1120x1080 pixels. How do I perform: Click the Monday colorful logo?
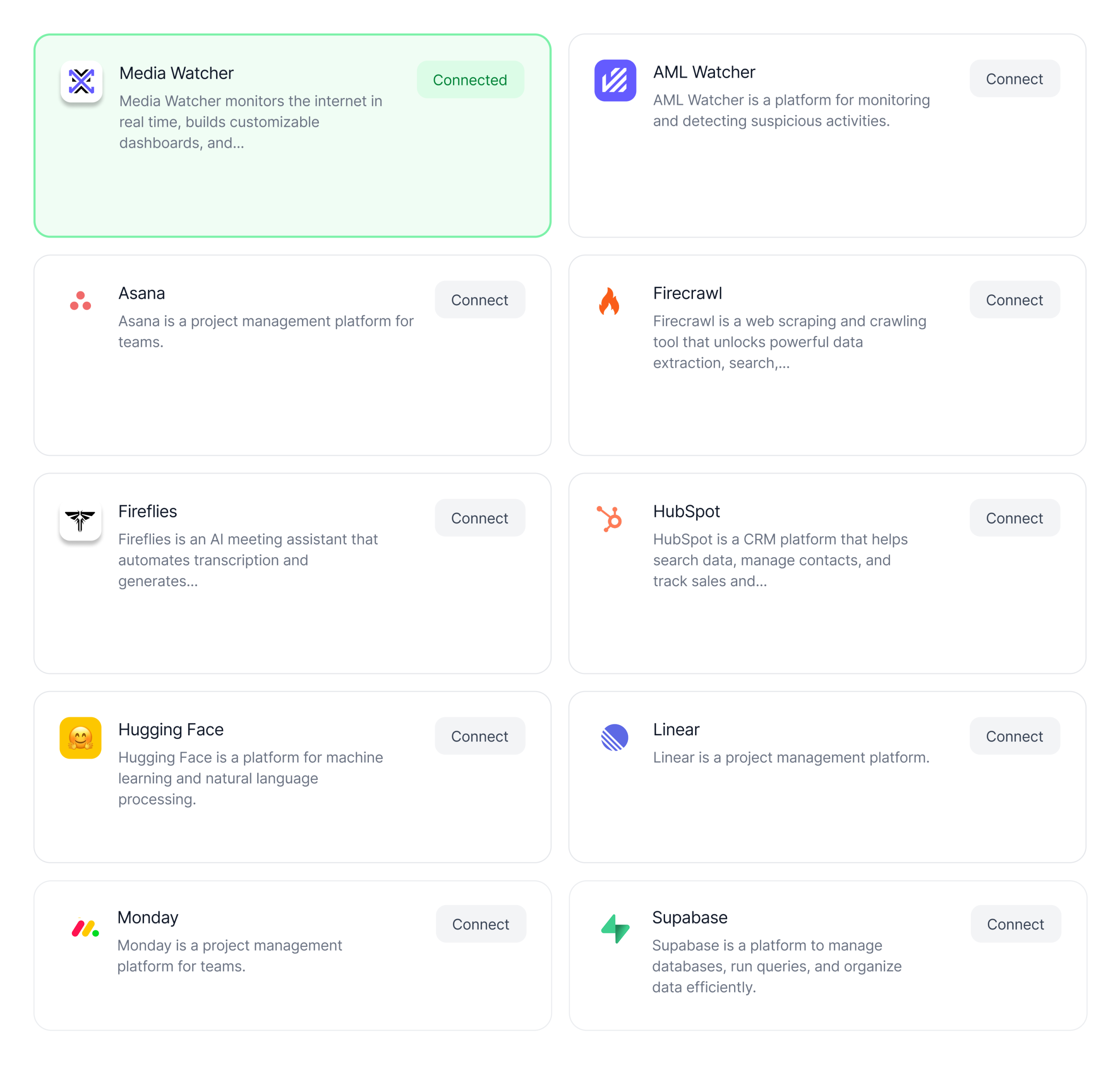click(85, 928)
